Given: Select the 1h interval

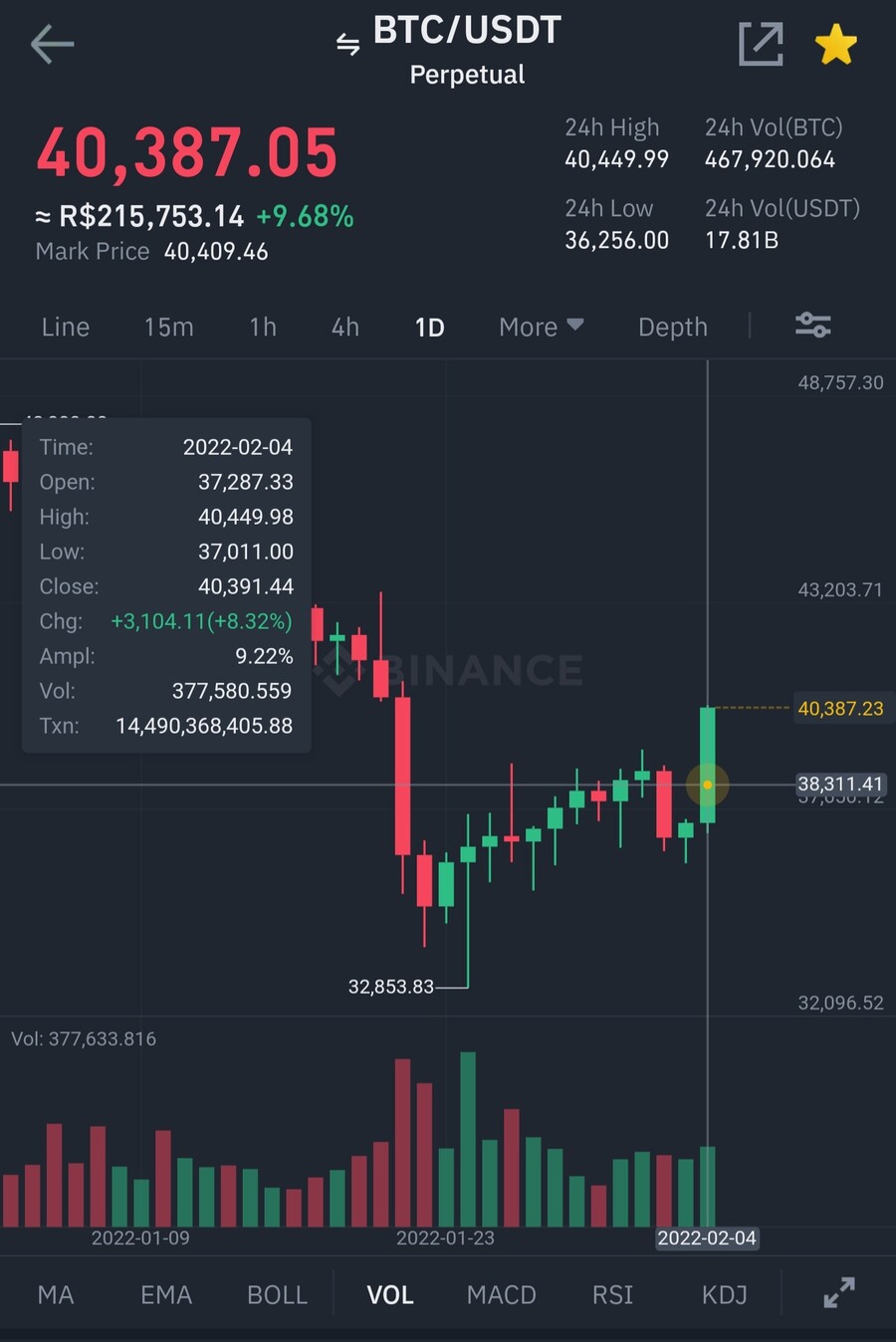Looking at the screenshot, I should [x=263, y=327].
